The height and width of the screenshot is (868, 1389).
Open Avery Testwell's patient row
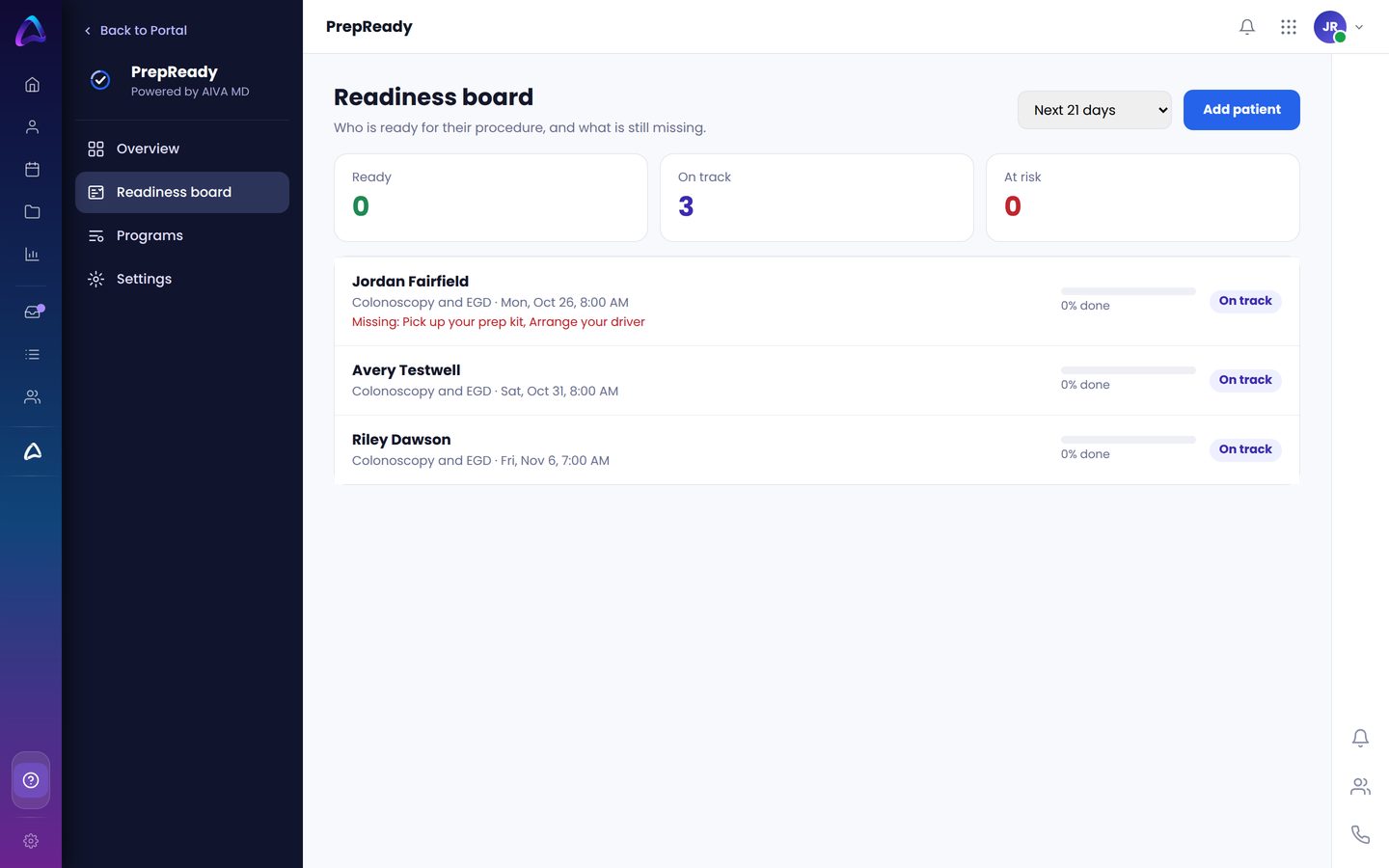coord(817,381)
